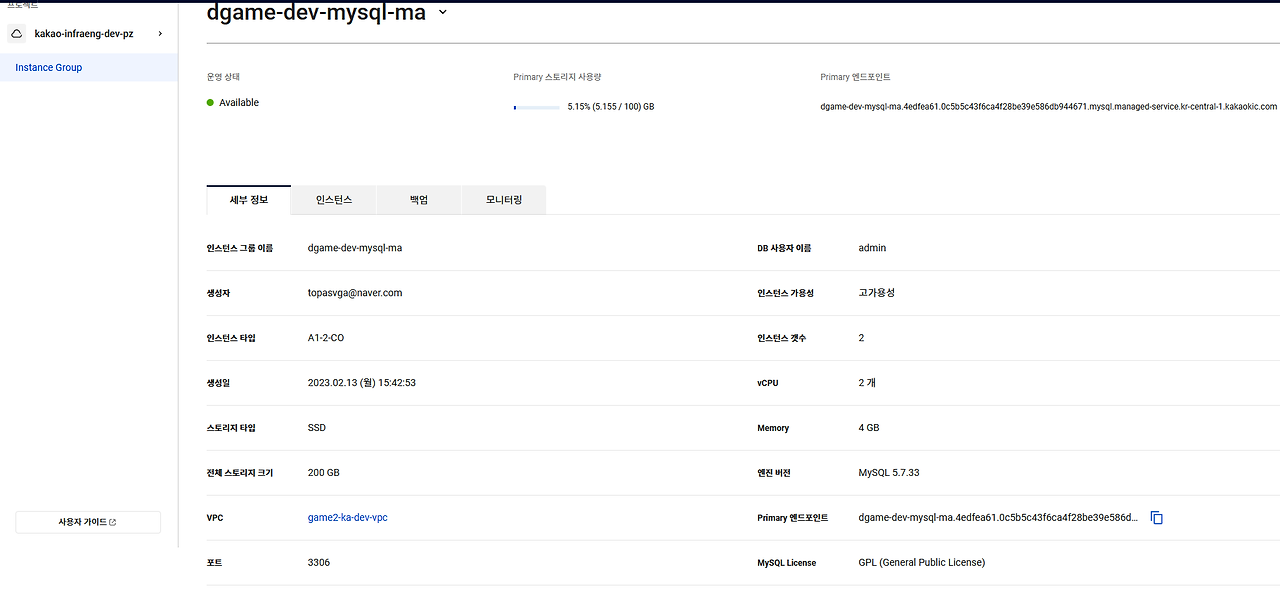Click the vCPU value 2 개
This screenshot has height=596, width=1280.
(867, 383)
